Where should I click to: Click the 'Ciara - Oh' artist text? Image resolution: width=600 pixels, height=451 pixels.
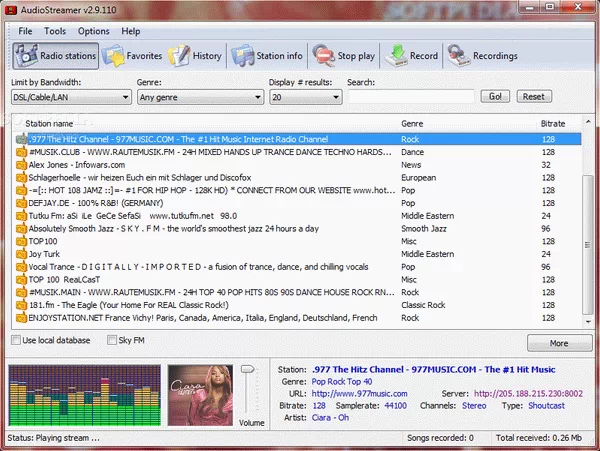pyautogui.click(x=330, y=418)
